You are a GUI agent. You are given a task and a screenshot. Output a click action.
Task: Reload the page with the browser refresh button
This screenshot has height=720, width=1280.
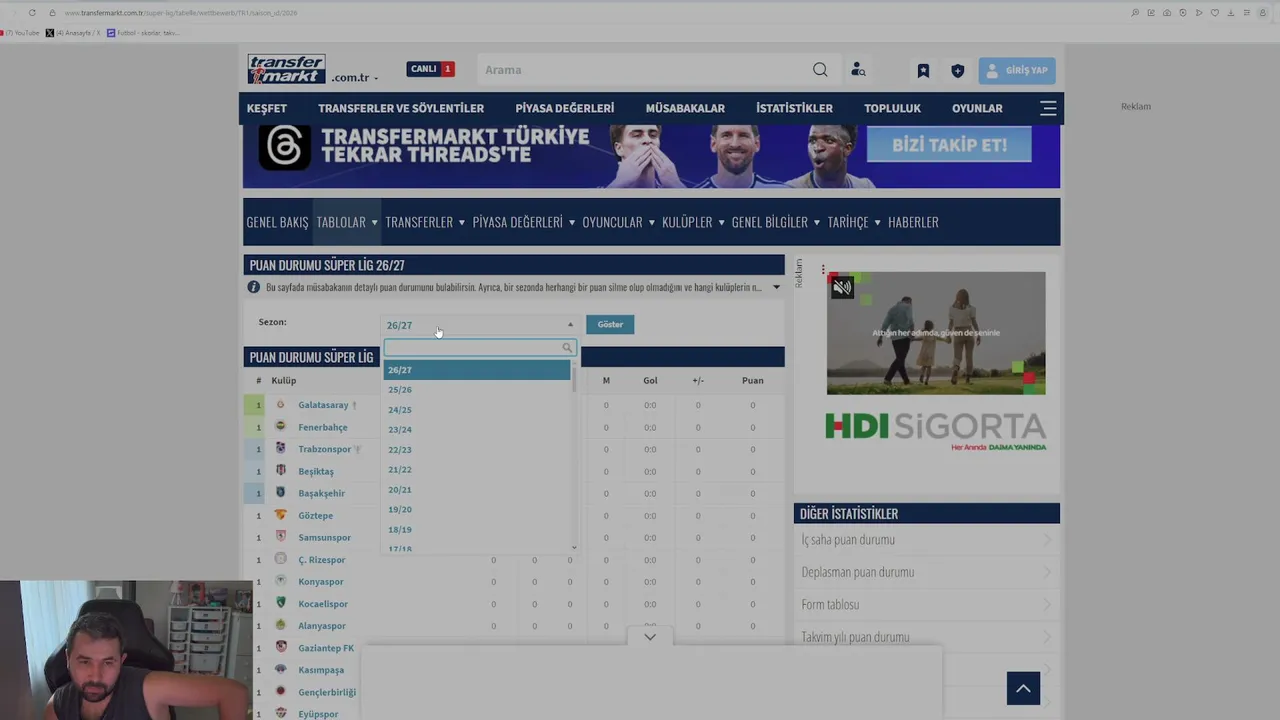coord(32,13)
